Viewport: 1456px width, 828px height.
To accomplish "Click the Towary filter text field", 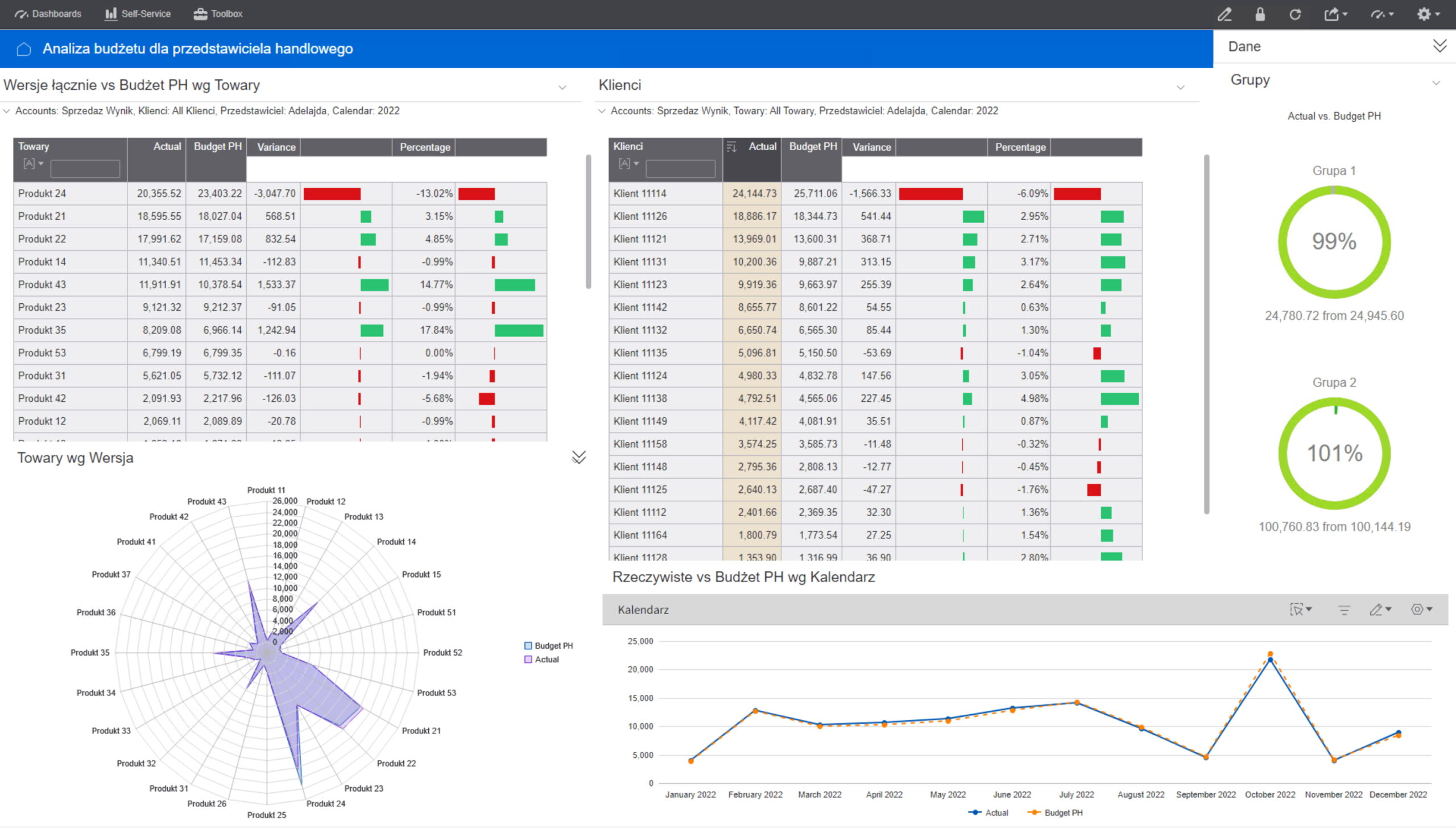I will click(x=85, y=168).
